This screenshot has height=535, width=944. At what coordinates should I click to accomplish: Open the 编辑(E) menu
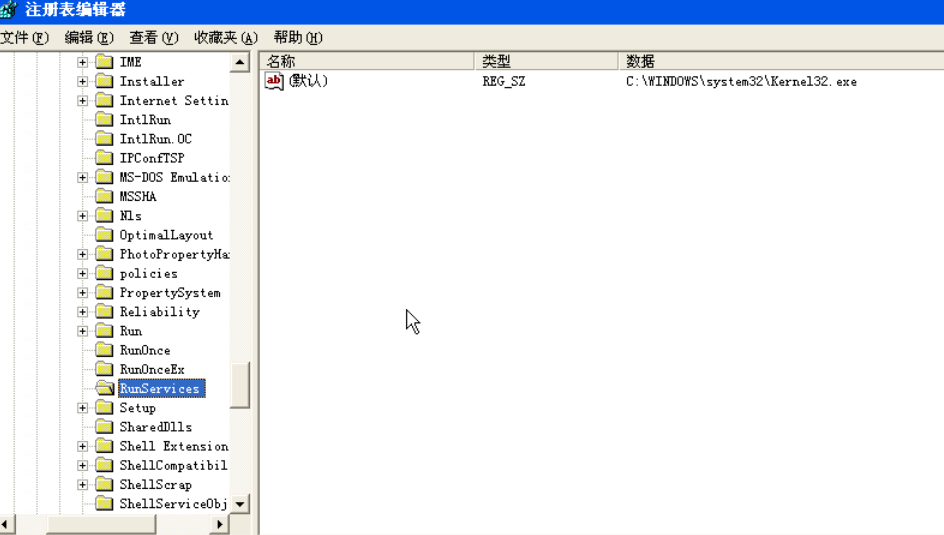[x=89, y=38]
